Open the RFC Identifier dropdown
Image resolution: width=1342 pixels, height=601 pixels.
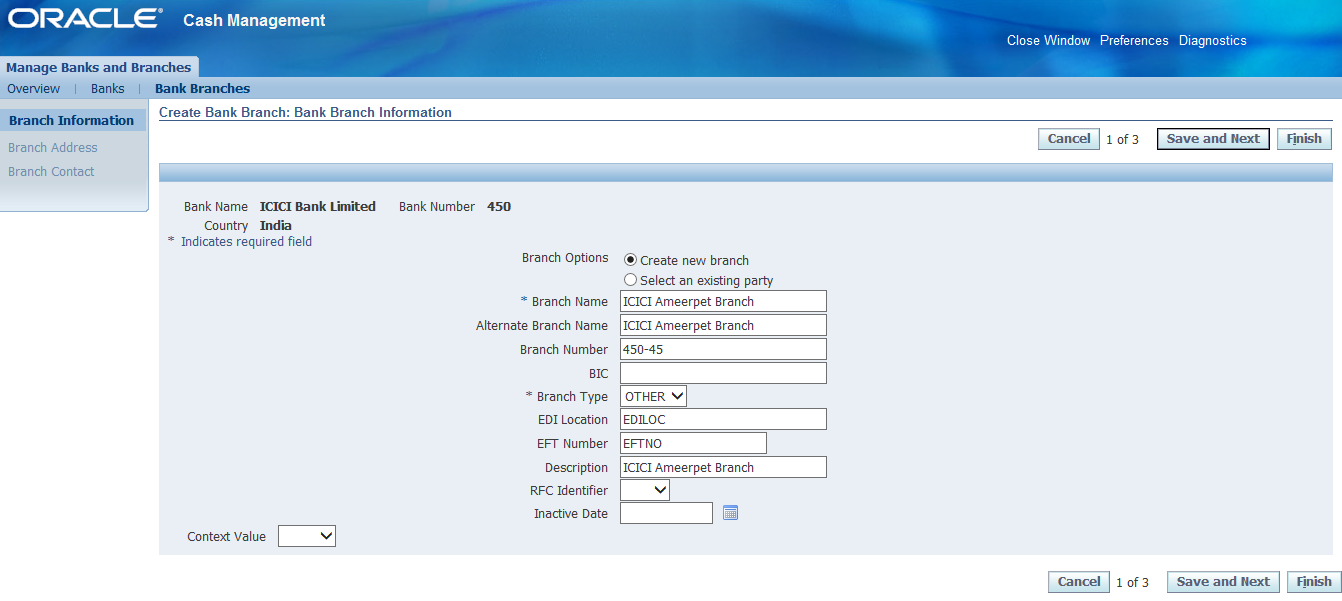(645, 490)
